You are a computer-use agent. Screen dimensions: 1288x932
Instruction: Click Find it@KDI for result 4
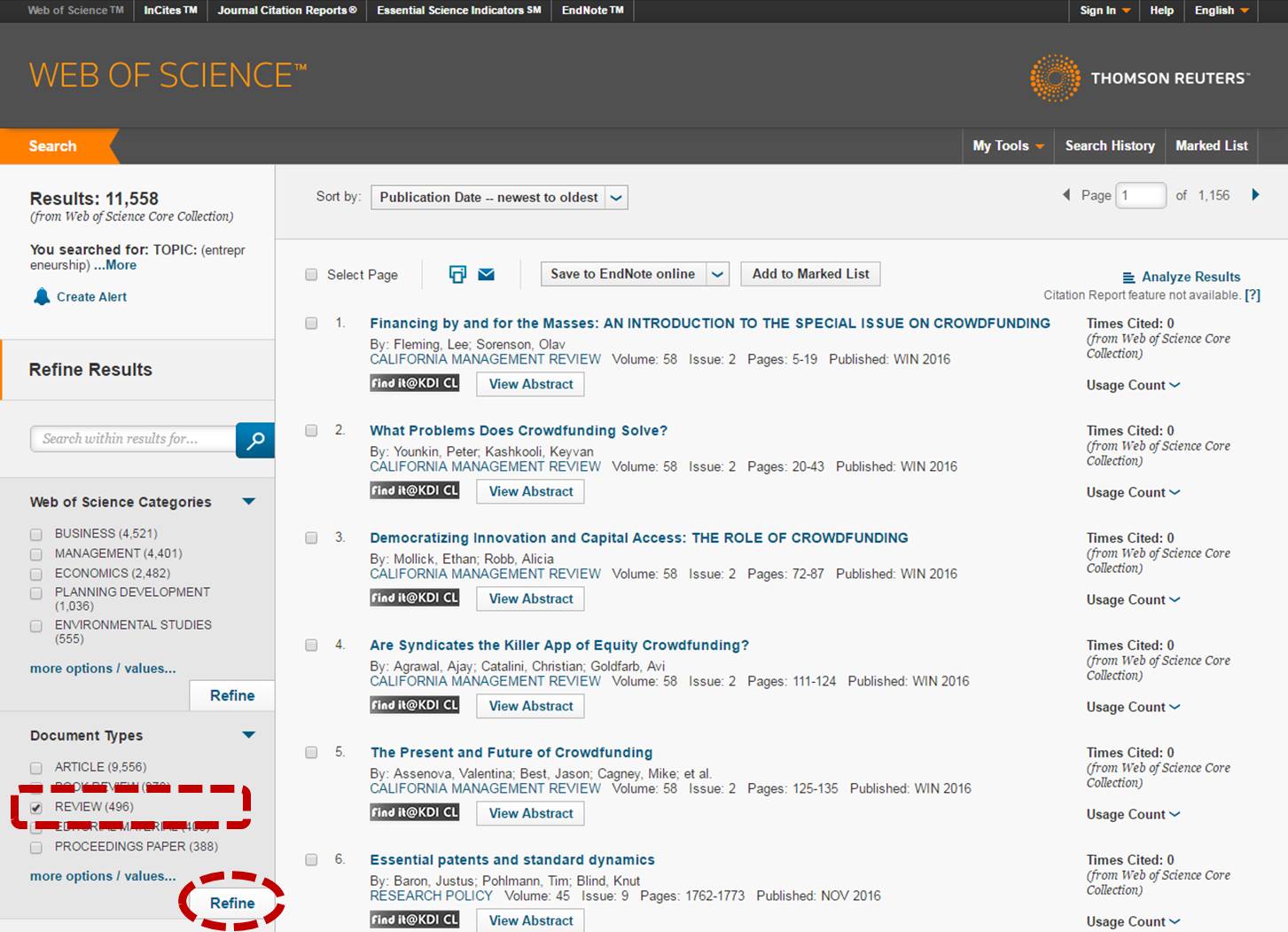click(414, 705)
